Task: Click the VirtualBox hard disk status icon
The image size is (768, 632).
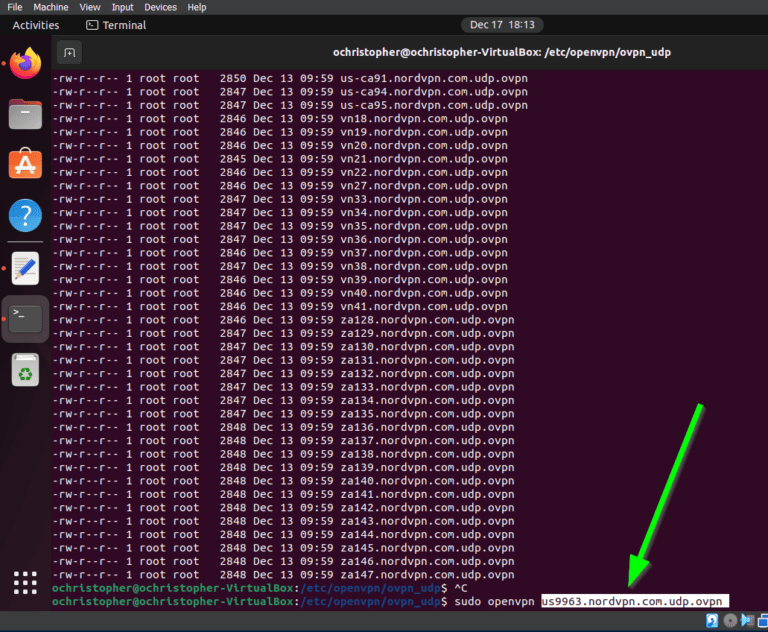Action: 712,622
